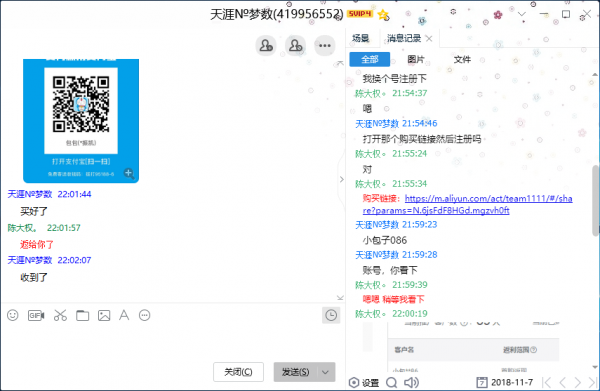Select the 全部 filter tab
This screenshot has height=391, width=600.
point(370,59)
